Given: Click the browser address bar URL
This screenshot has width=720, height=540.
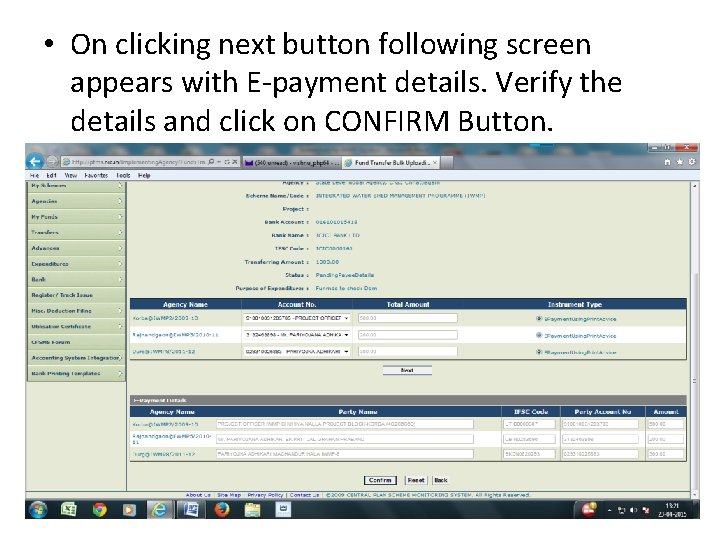Looking at the screenshot, I should coord(138,162).
